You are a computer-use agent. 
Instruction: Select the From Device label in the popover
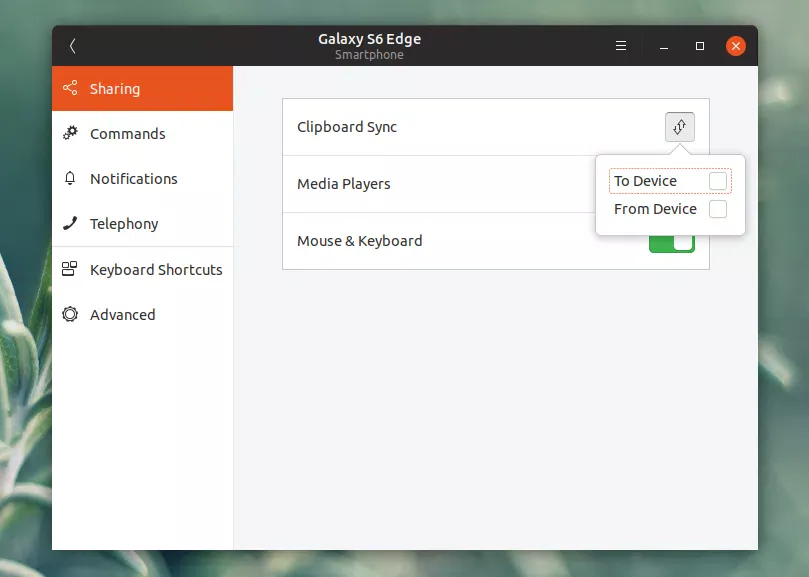(655, 209)
